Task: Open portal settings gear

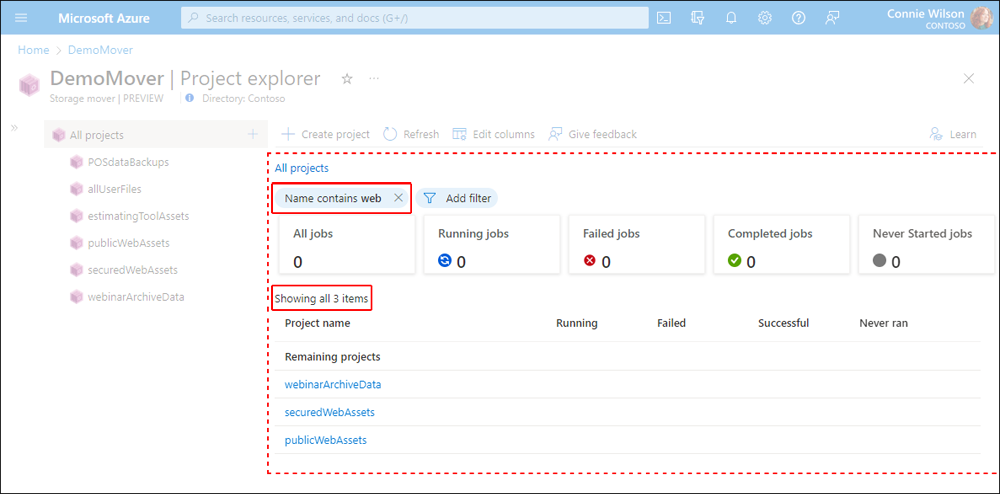Action: click(x=765, y=18)
